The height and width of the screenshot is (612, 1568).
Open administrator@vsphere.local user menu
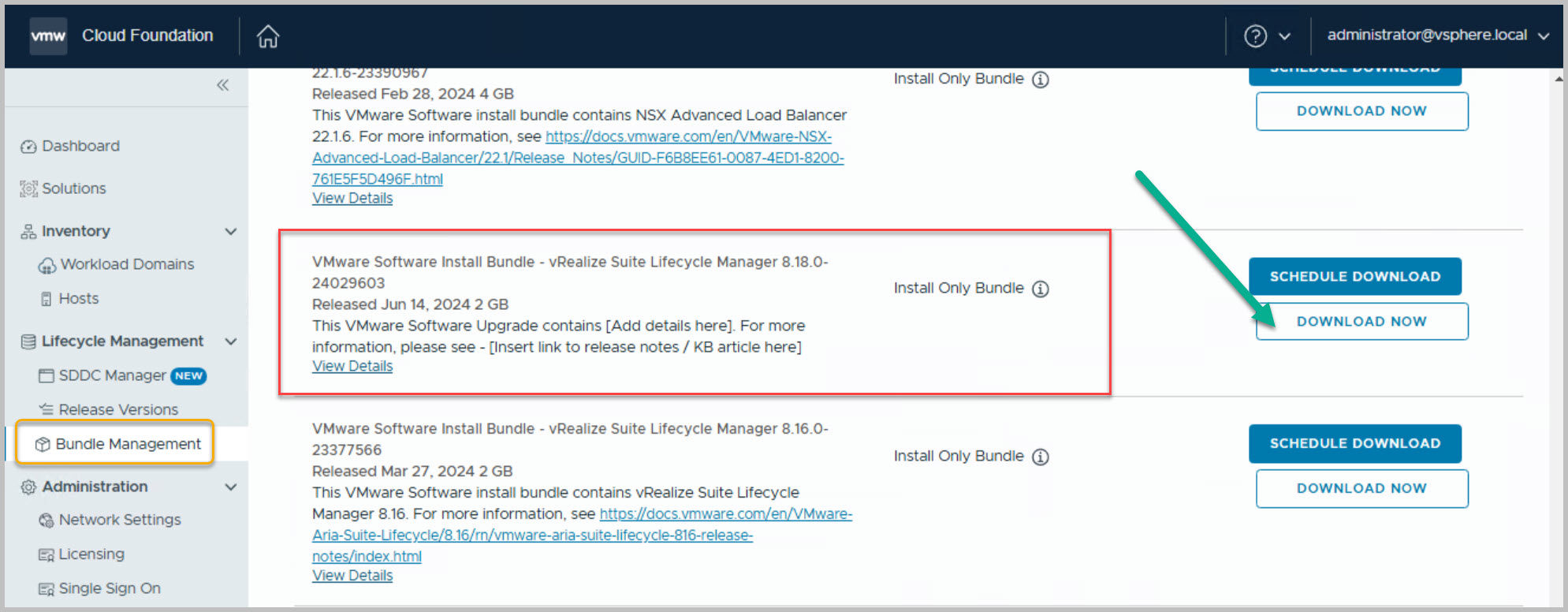pos(1437,35)
